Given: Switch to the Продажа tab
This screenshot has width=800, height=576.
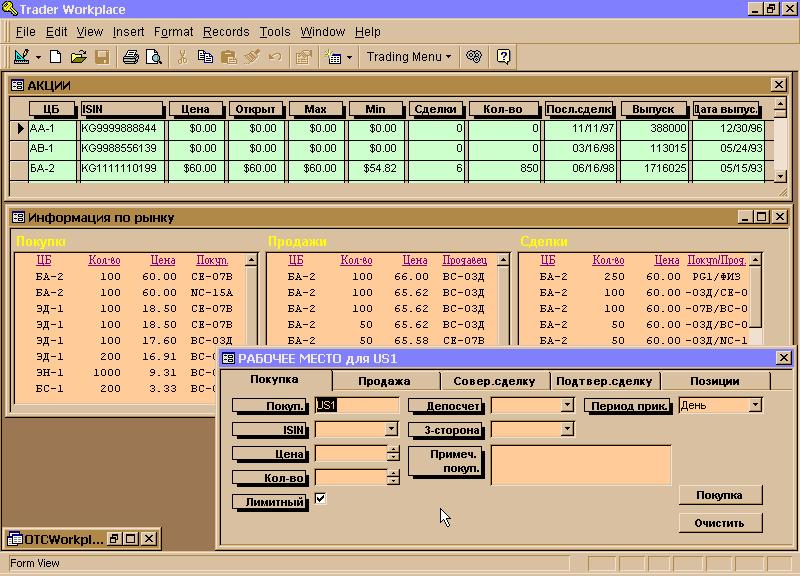Looking at the screenshot, I should point(385,381).
